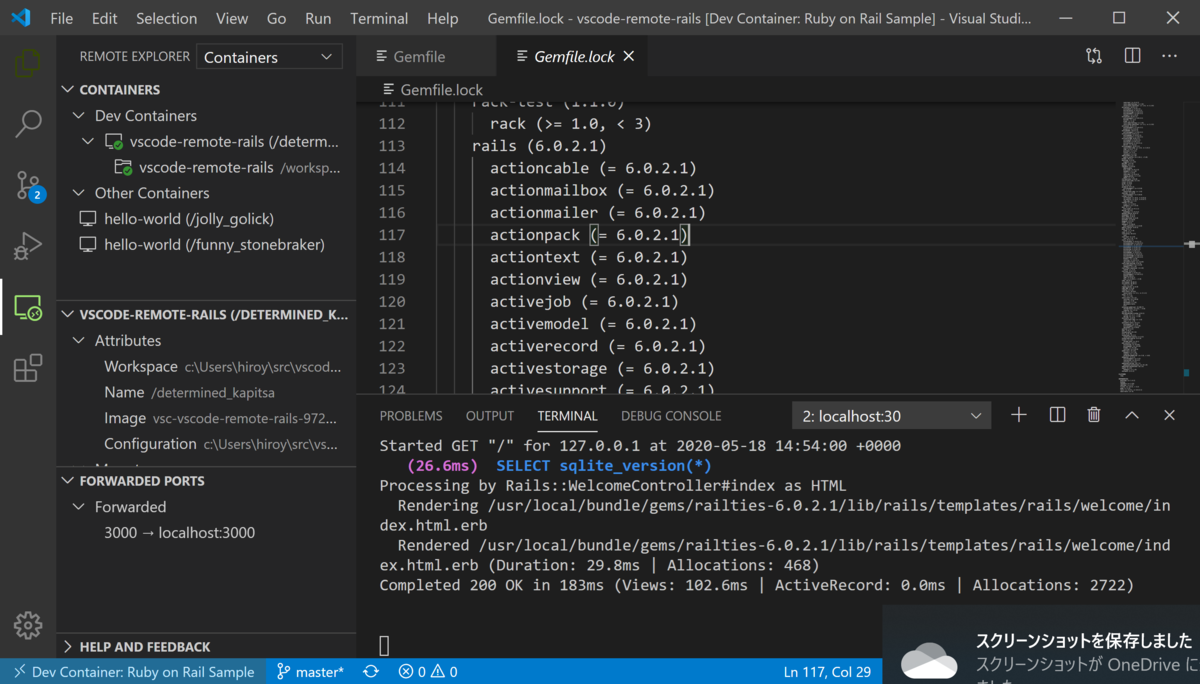Open the OneDrive screenshot saved notification
The width and height of the screenshot is (1200, 684).
pyautogui.click(x=1041, y=644)
